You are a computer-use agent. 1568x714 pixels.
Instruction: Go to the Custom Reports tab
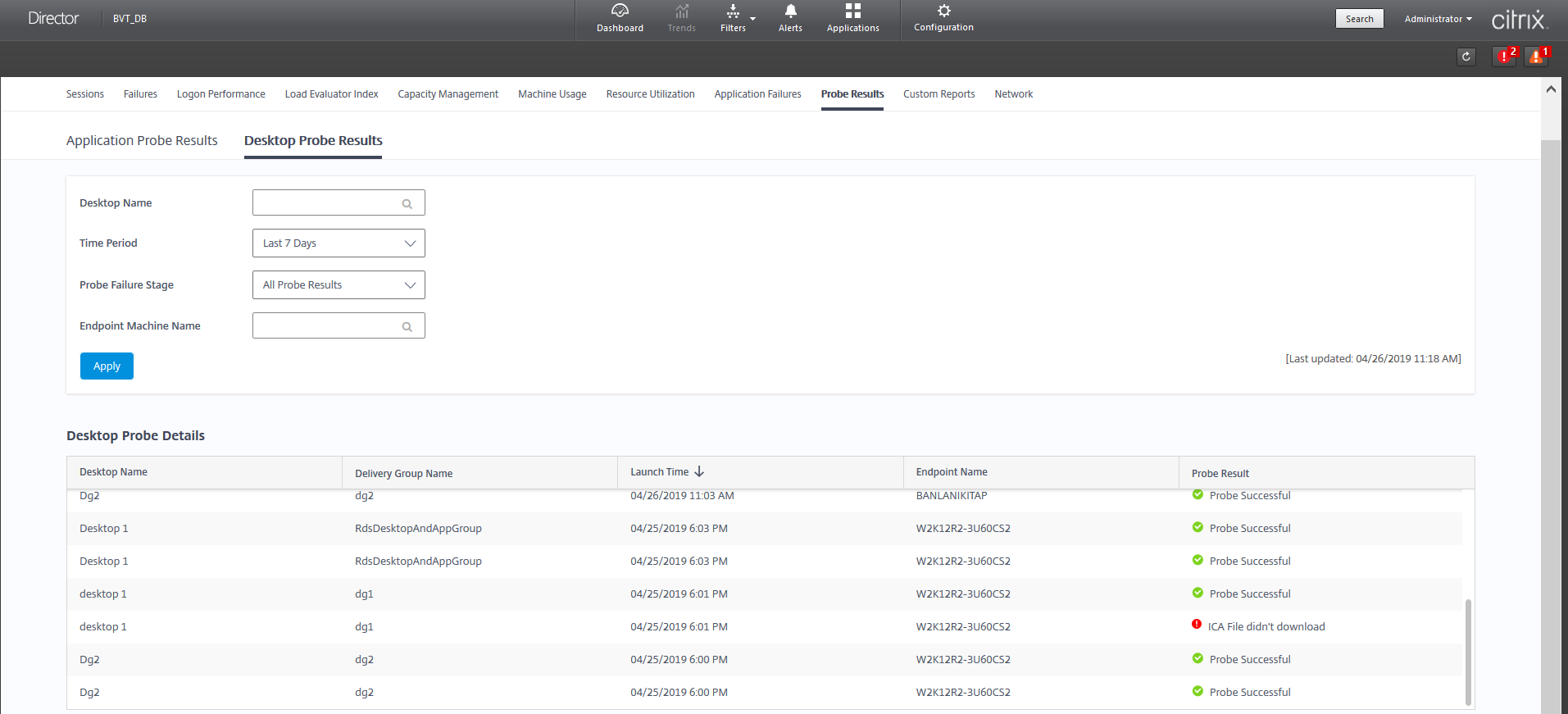tap(939, 94)
